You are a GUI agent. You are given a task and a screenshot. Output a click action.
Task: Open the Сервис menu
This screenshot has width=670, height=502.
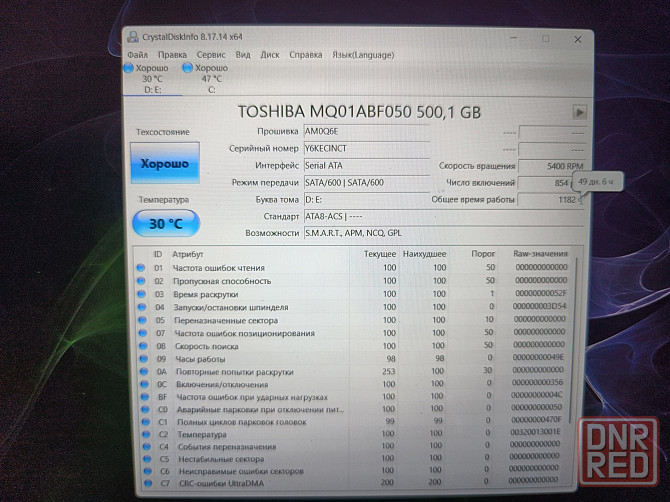coord(211,55)
